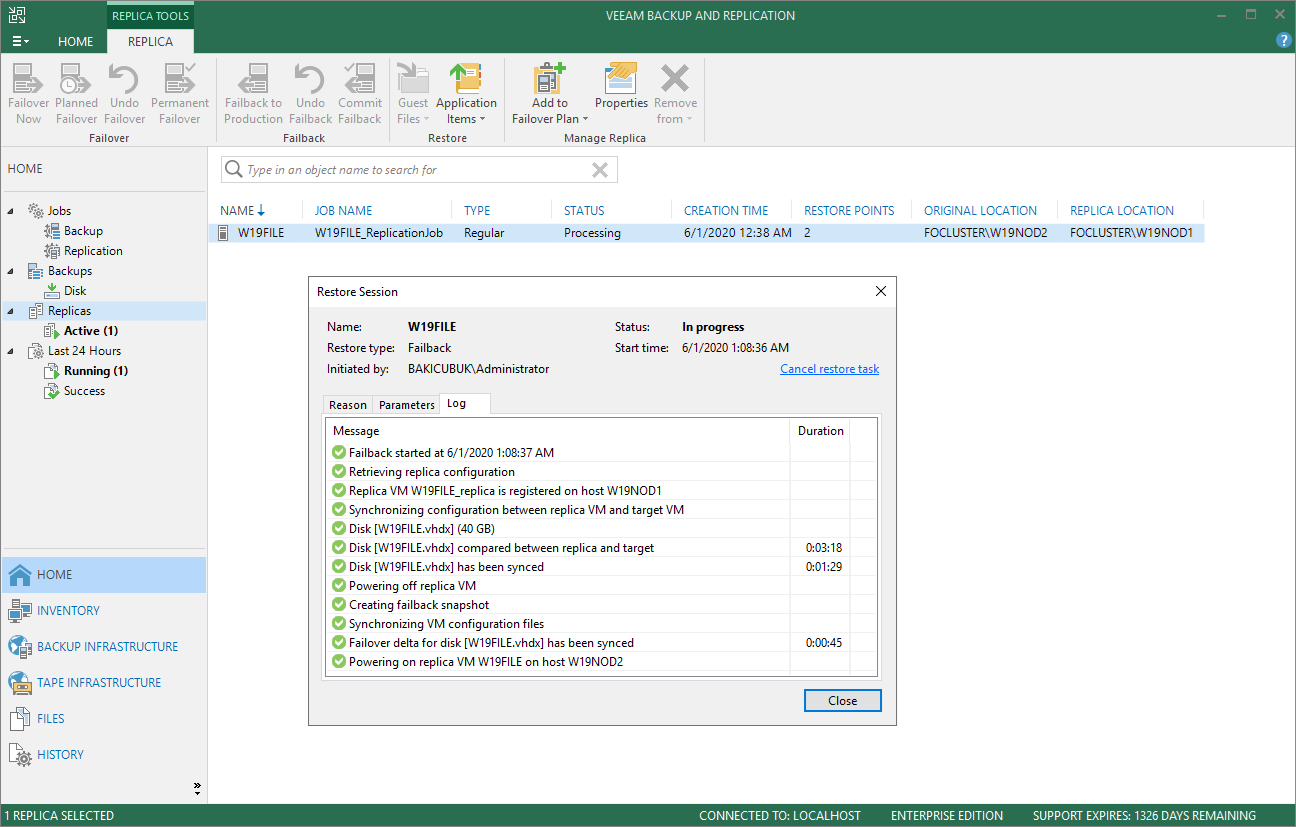Viewport: 1296px width, 827px height.
Task: Clear the search box with X icon
Action: tap(600, 170)
